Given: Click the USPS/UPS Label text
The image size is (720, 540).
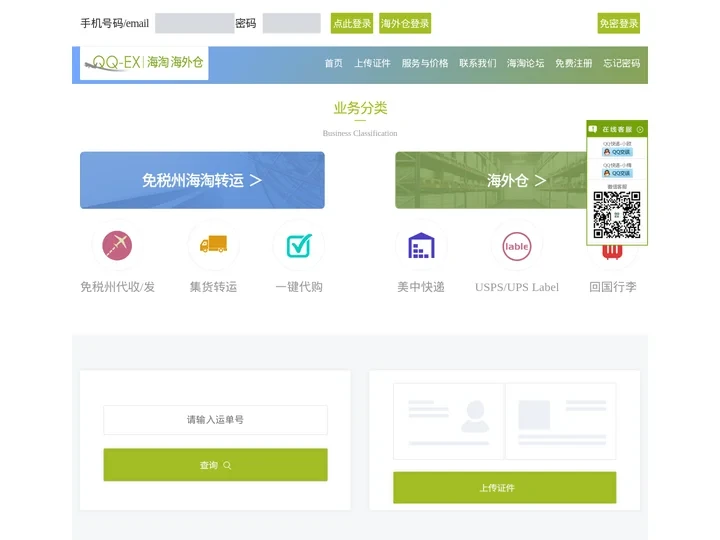Looking at the screenshot, I should 517,287.
